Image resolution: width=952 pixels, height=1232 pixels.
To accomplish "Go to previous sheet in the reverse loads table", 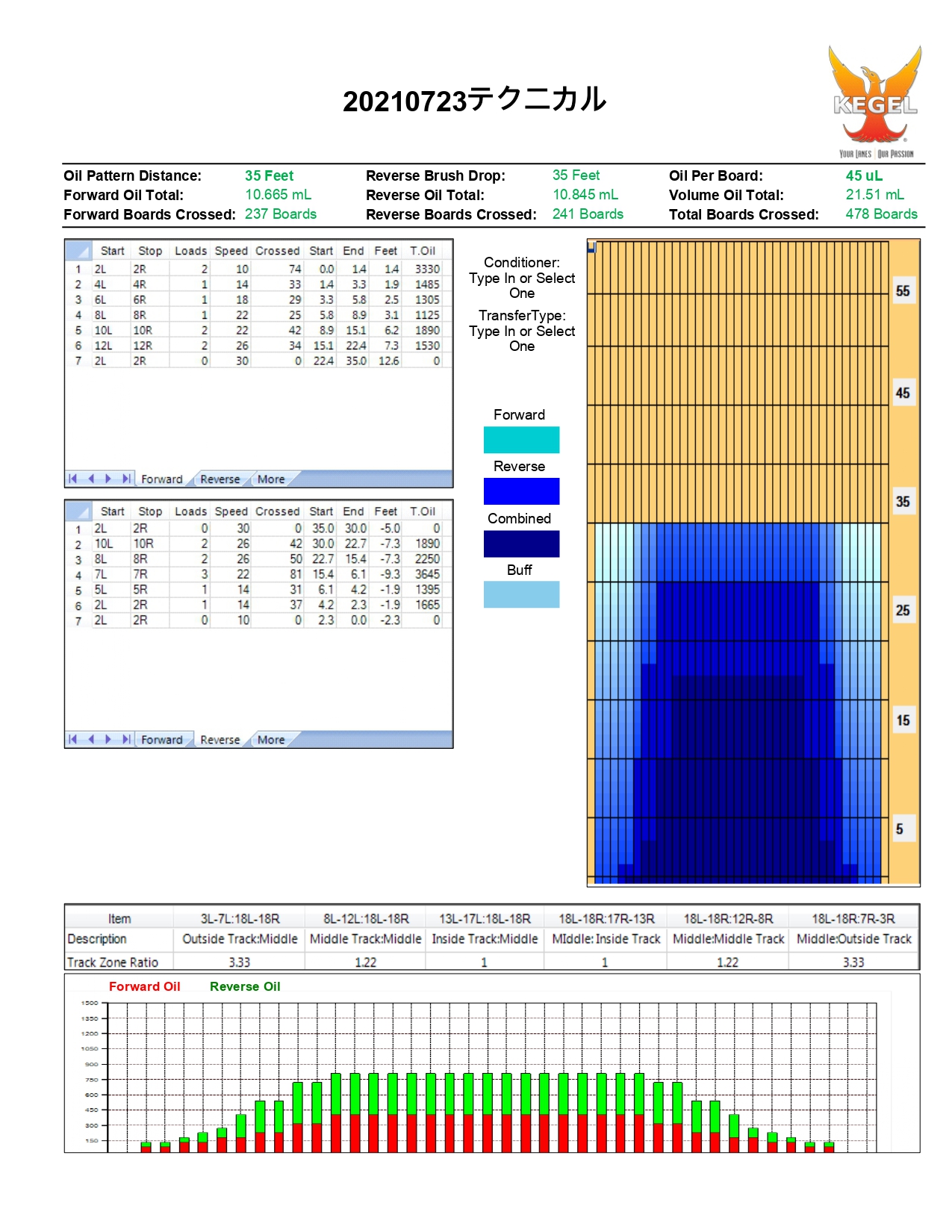I will (91, 739).
